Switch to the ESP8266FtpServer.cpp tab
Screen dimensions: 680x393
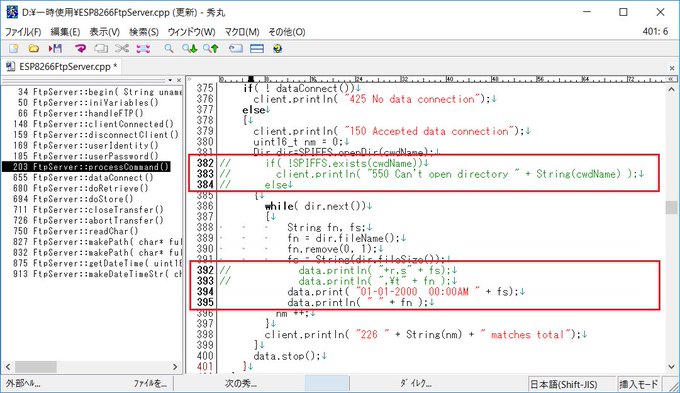click(x=62, y=66)
